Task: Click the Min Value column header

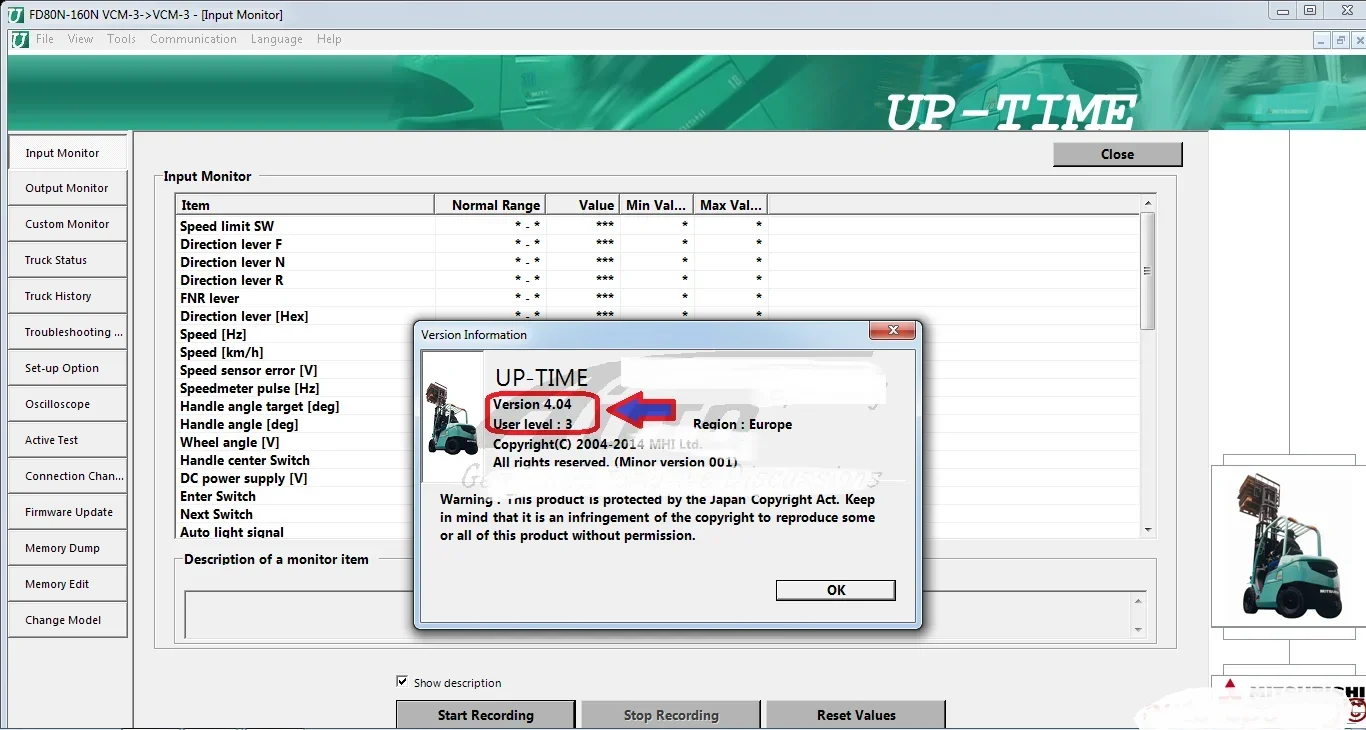Action: pyautogui.click(x=657, y=205)
